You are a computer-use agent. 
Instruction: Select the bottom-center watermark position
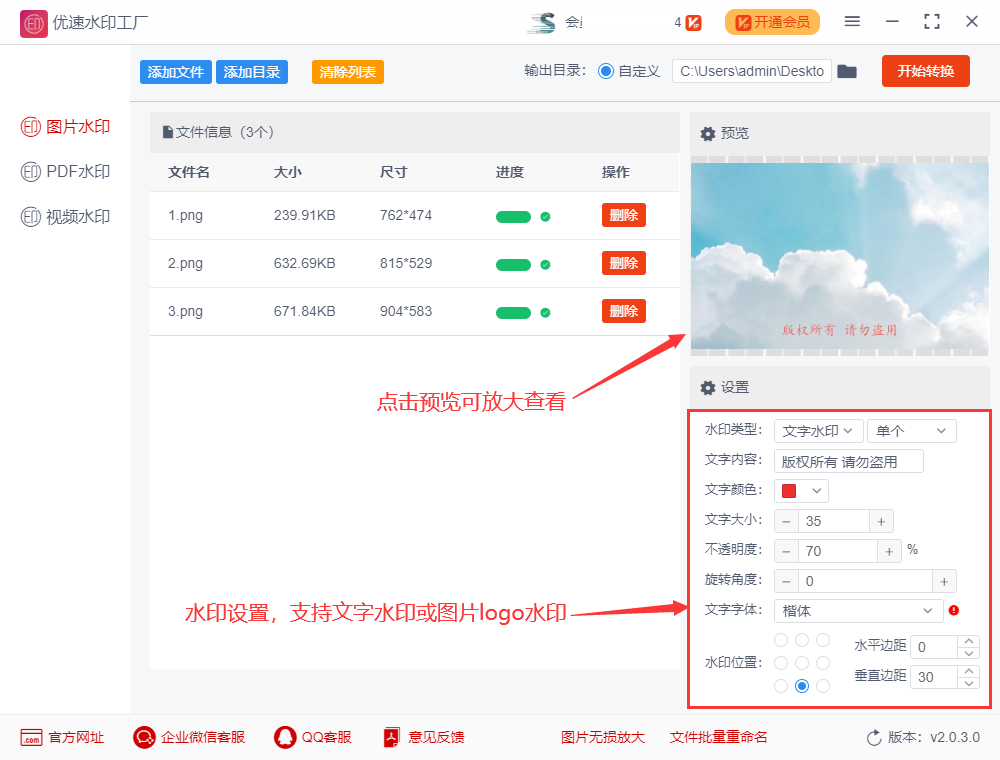click(x=802, y=685)
